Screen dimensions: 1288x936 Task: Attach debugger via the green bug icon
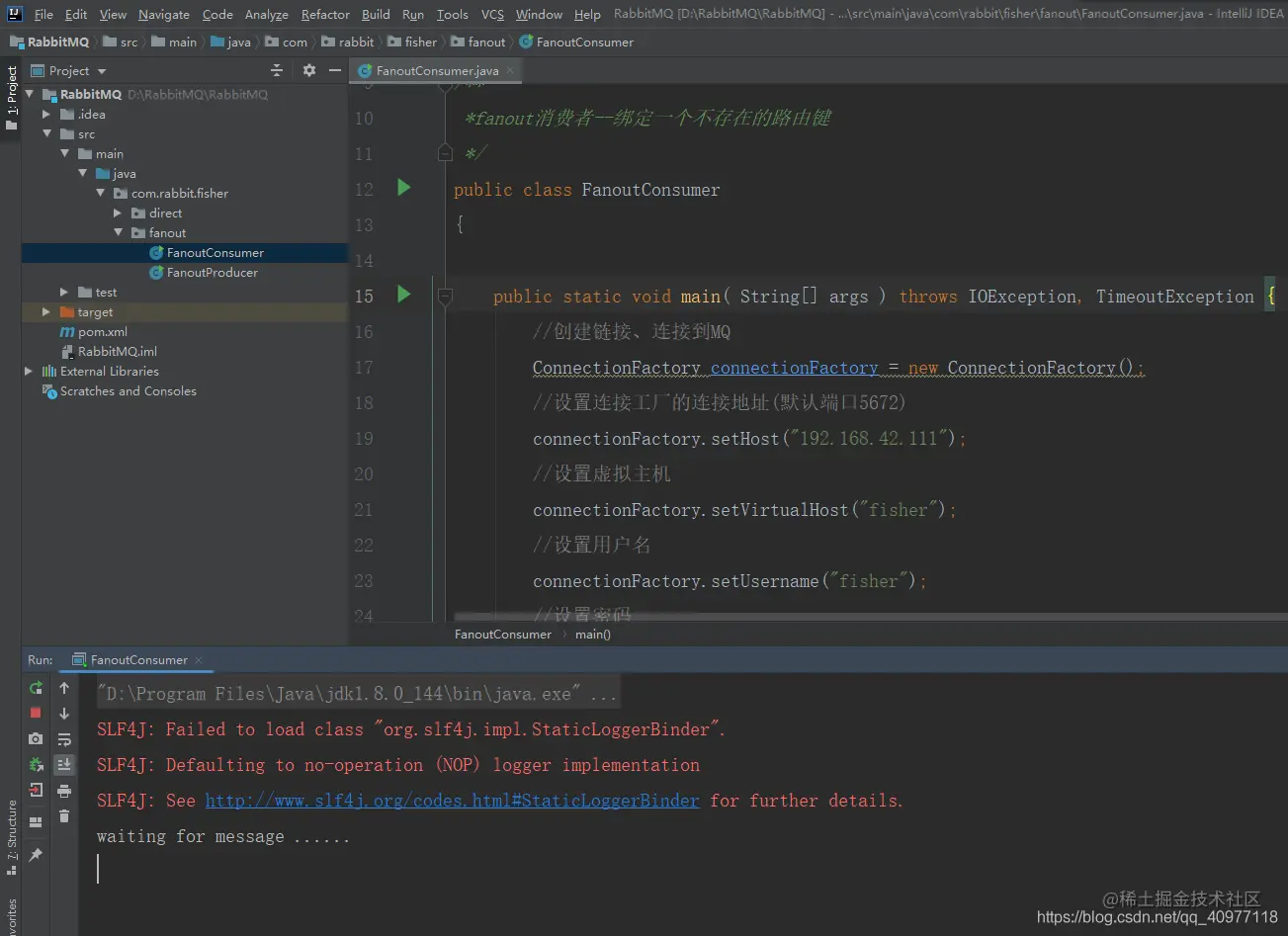36,764
